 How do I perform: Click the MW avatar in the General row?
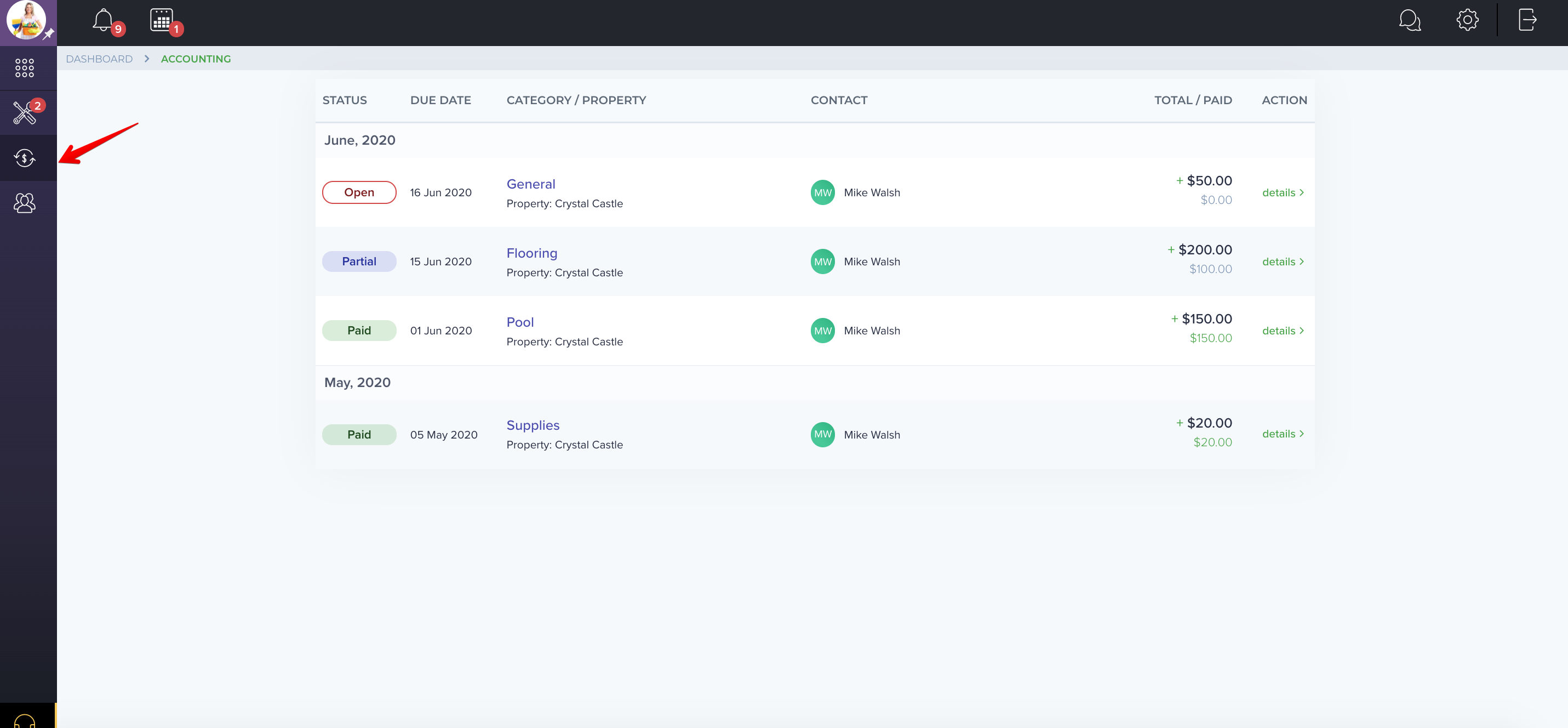click(822, 192)
